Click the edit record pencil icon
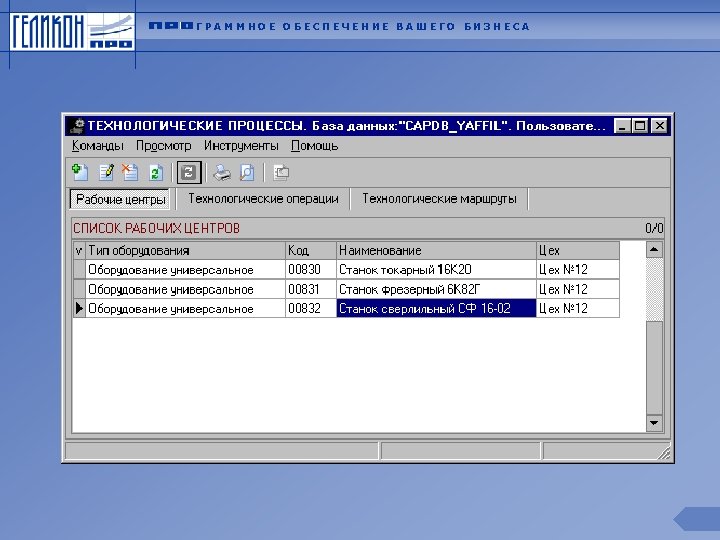Viewport: 720px width, 540px height. 106,172
